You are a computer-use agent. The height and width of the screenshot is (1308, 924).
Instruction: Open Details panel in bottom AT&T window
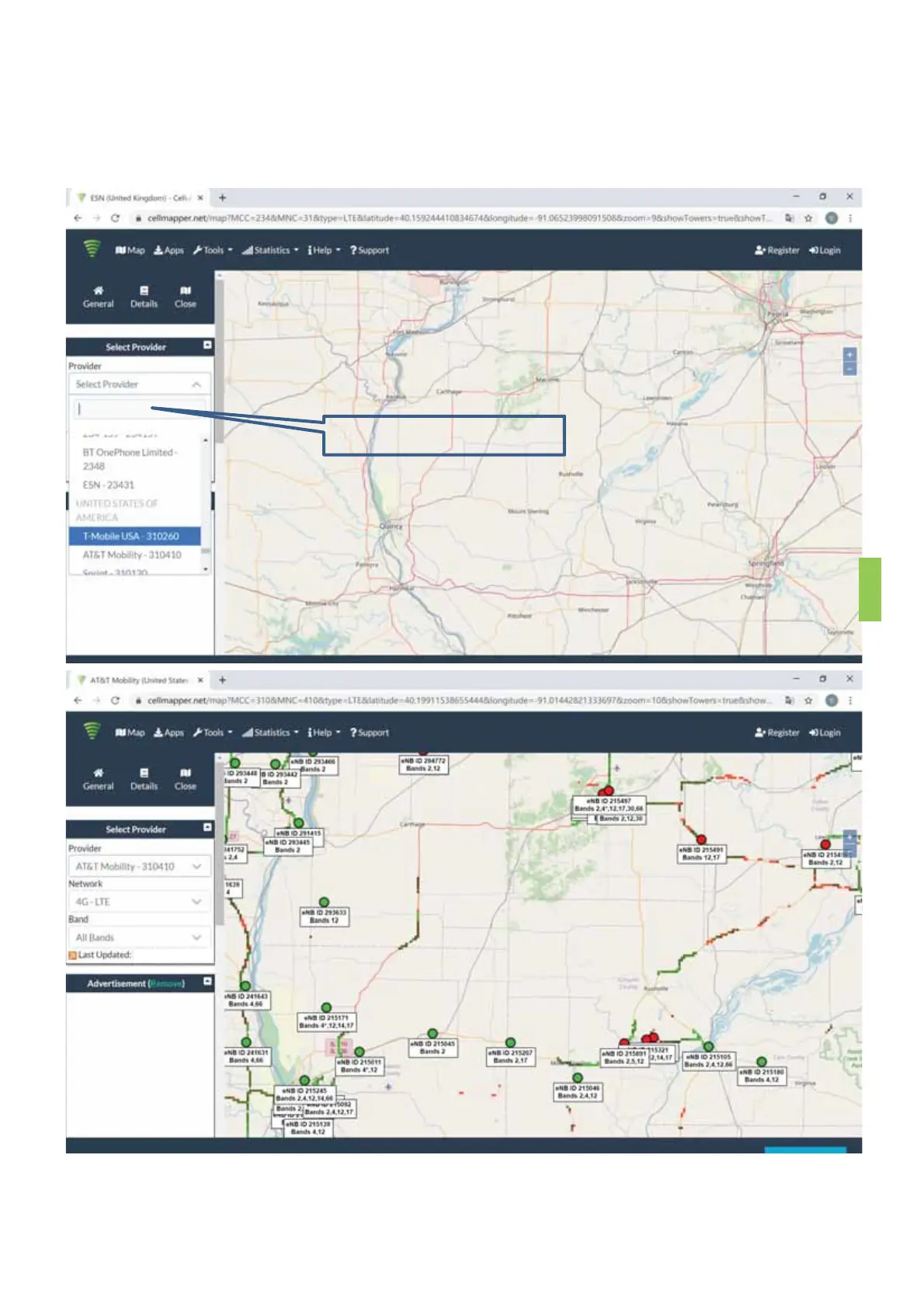144,780
